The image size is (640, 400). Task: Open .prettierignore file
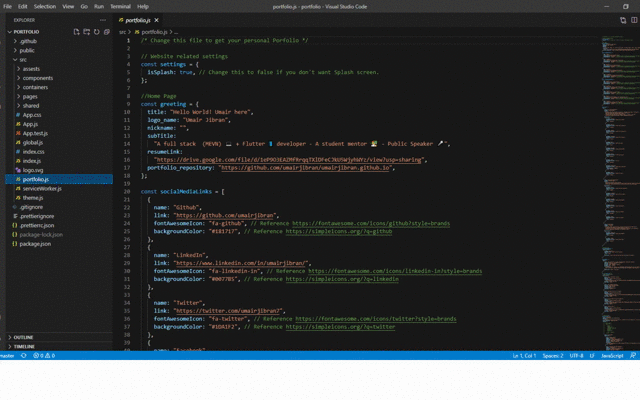coord(37,216)
